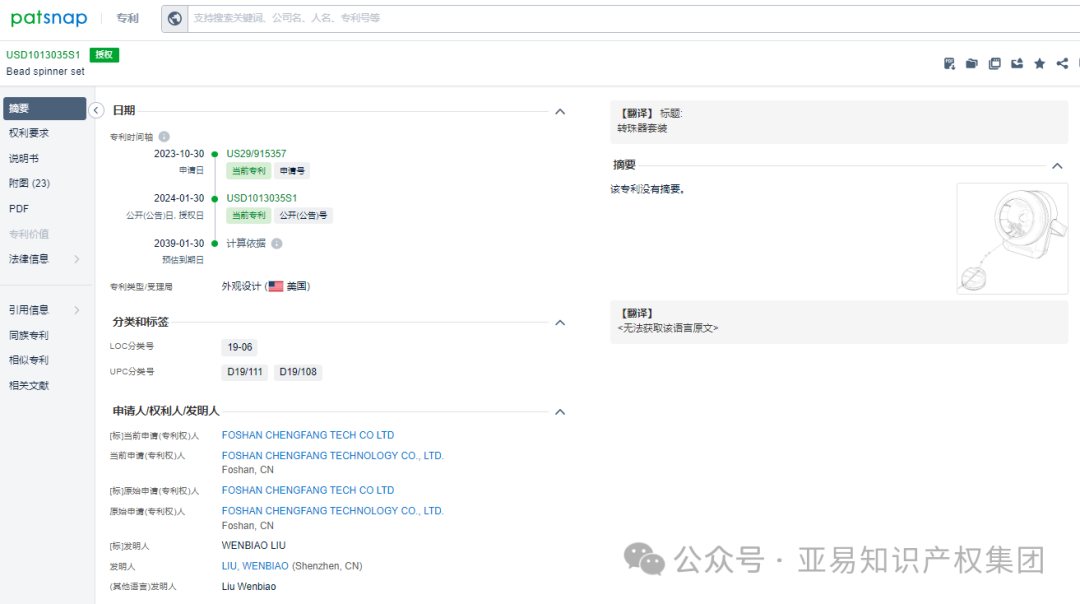Open standardized original assignee FOSHAN CHENGFANG TECH CO LTD
Screen dimensions: 1080x604
(308, 490)
